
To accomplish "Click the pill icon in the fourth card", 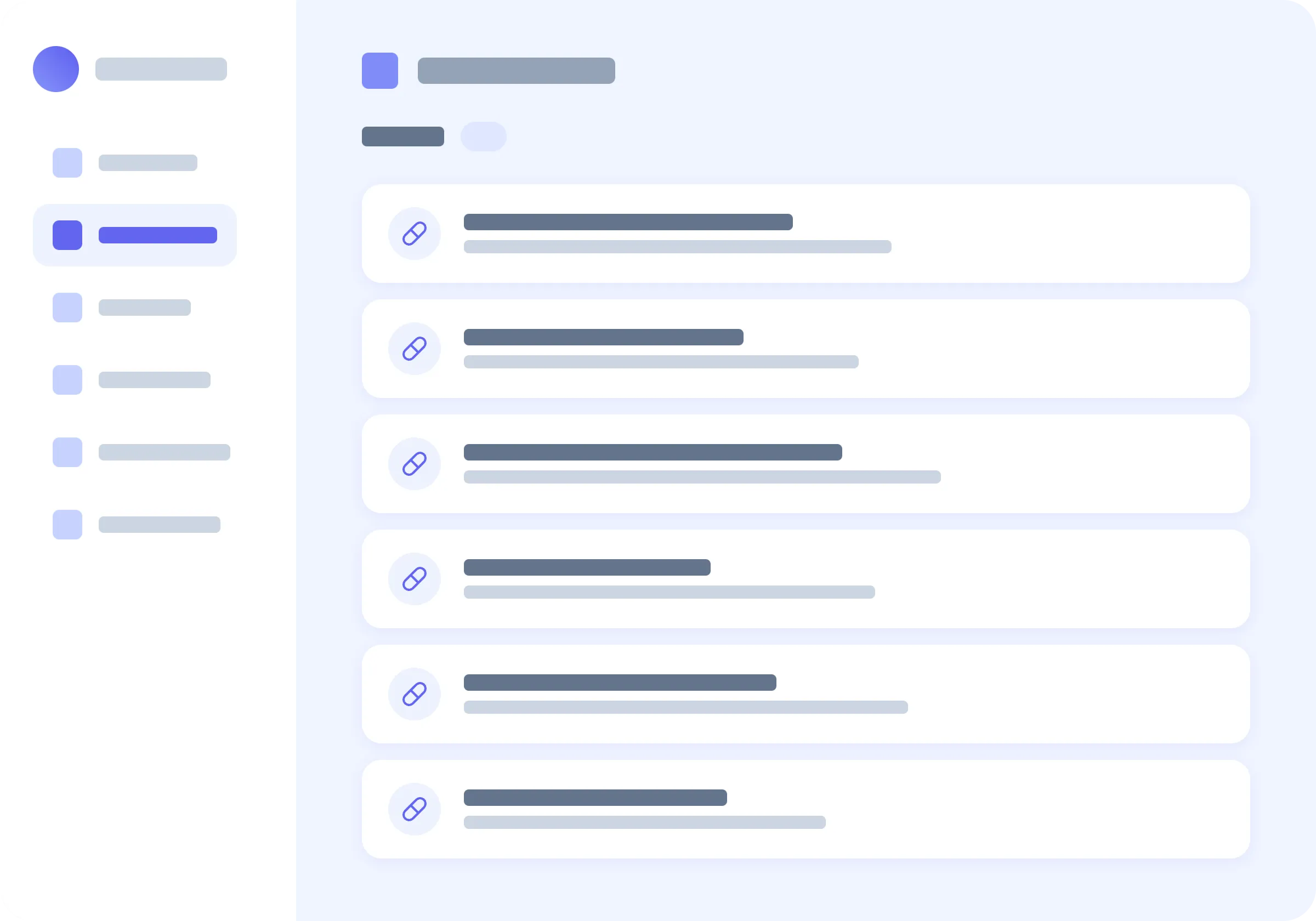I will (414, 579).
